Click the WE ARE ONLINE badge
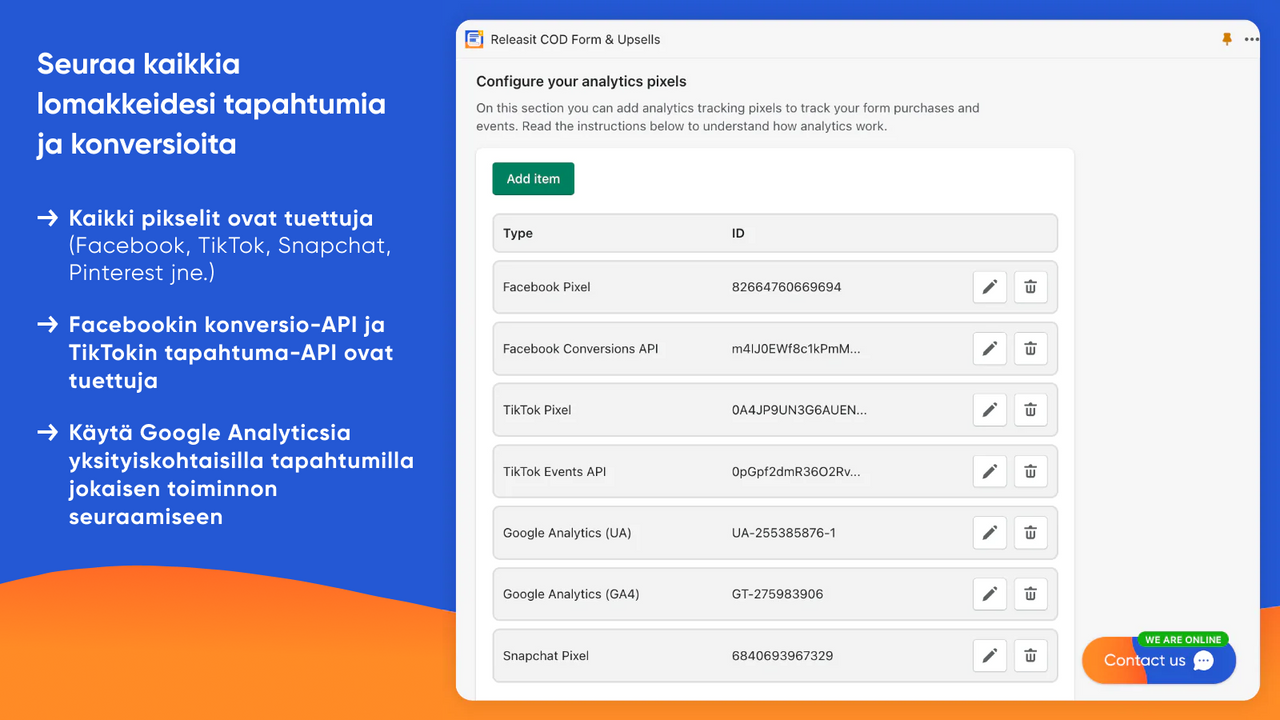Viewport: 1280px width, 720px height. [1183, 640]
